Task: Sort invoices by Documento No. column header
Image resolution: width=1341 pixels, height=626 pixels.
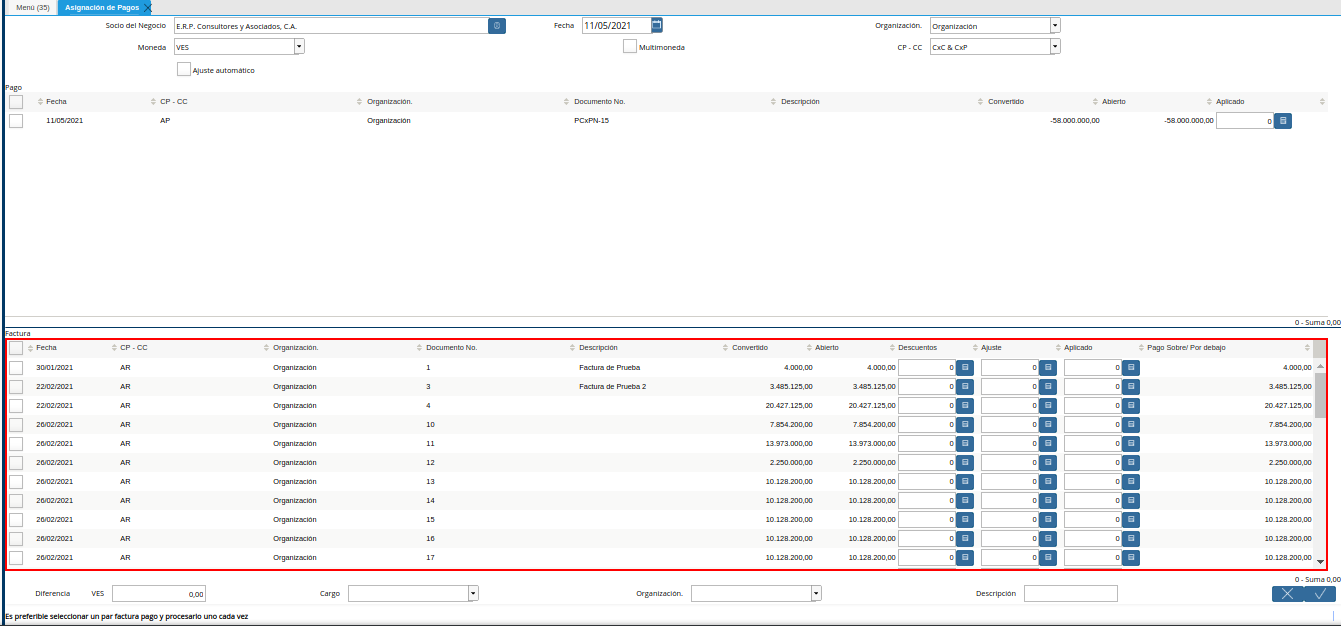Action: click(x=451, y=348)
